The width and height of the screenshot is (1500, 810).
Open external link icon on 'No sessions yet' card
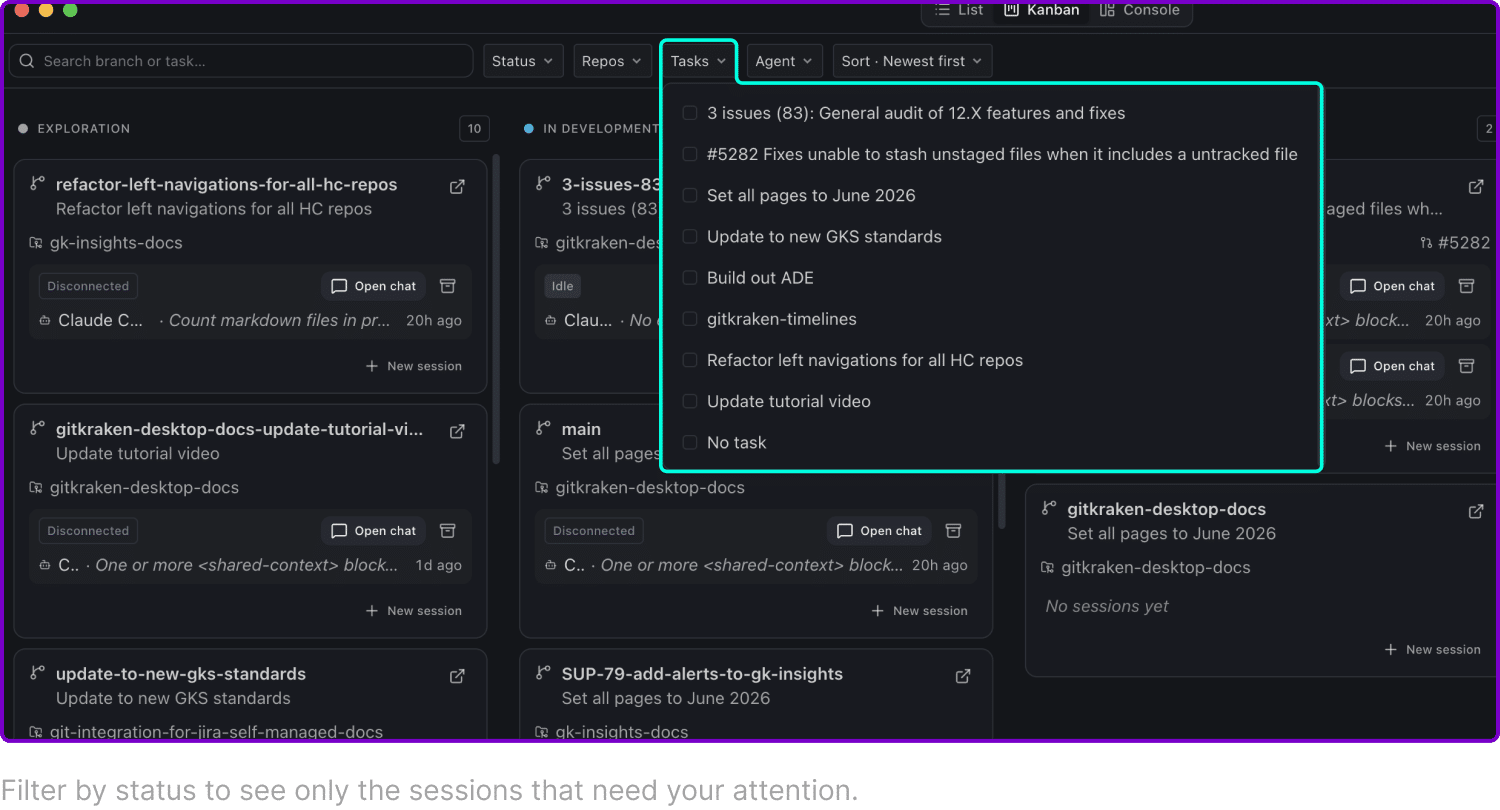[1476, 511]
